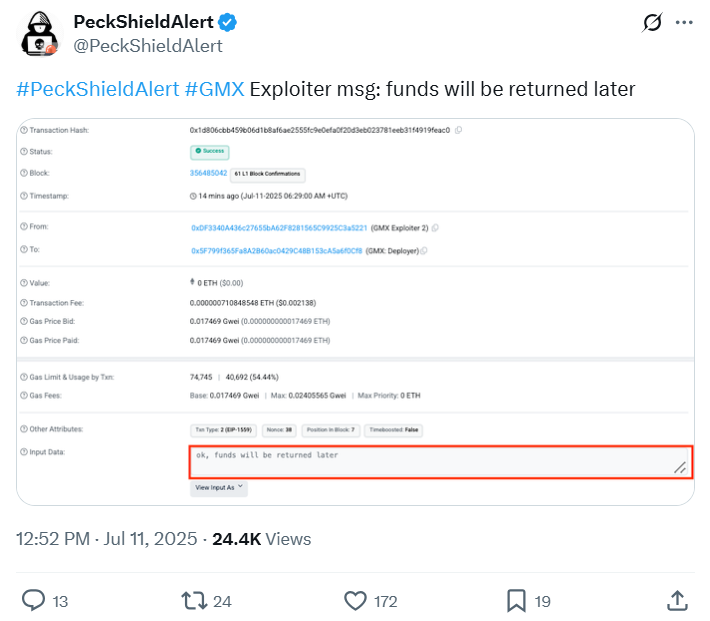Repost this tweet via retweet icon
710x621 pixels.
tap(194, 600)
